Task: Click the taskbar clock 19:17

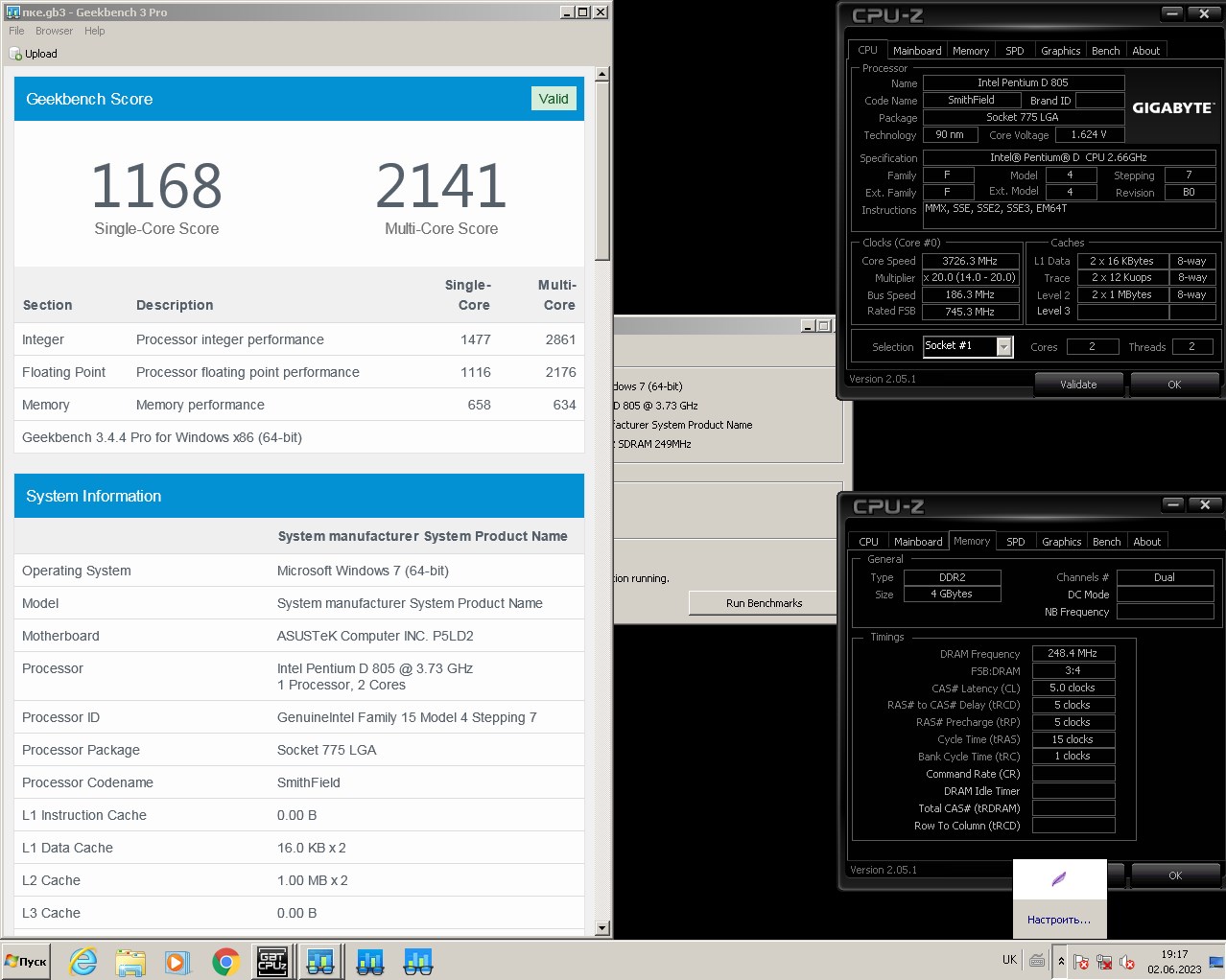Action: coord(1174,954)
